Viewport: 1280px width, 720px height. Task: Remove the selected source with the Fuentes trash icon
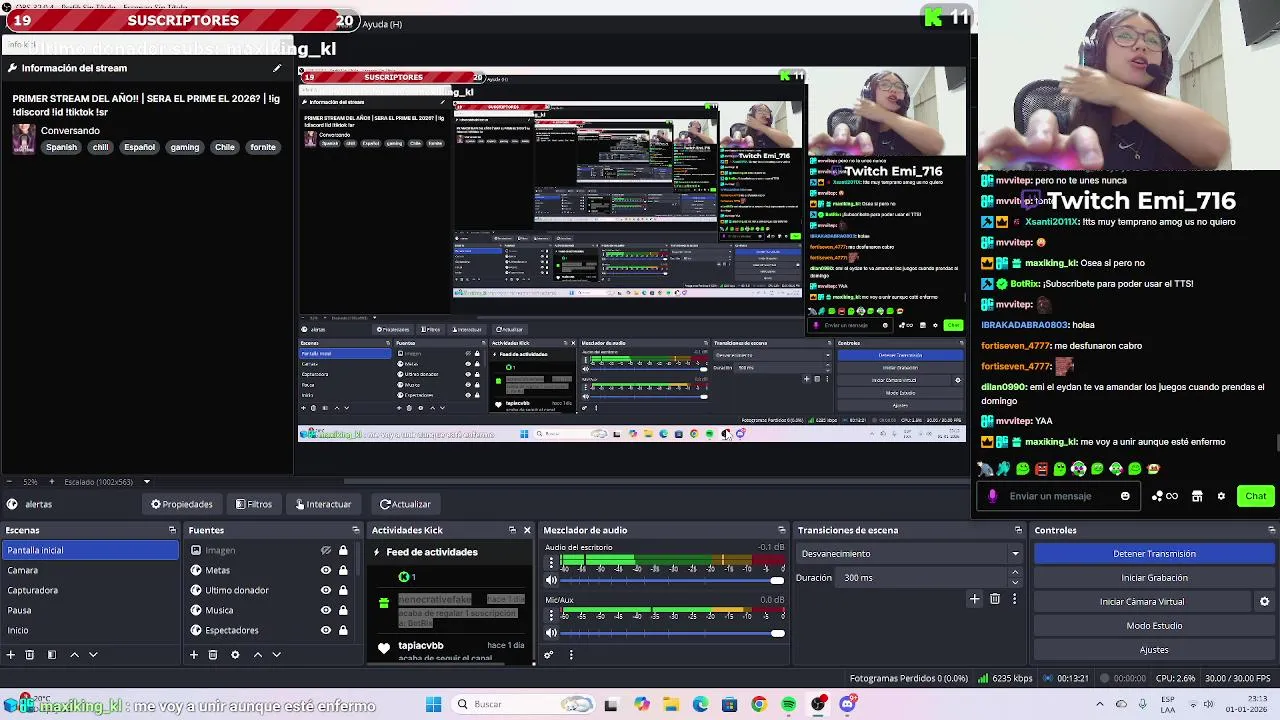click(213, 655)
